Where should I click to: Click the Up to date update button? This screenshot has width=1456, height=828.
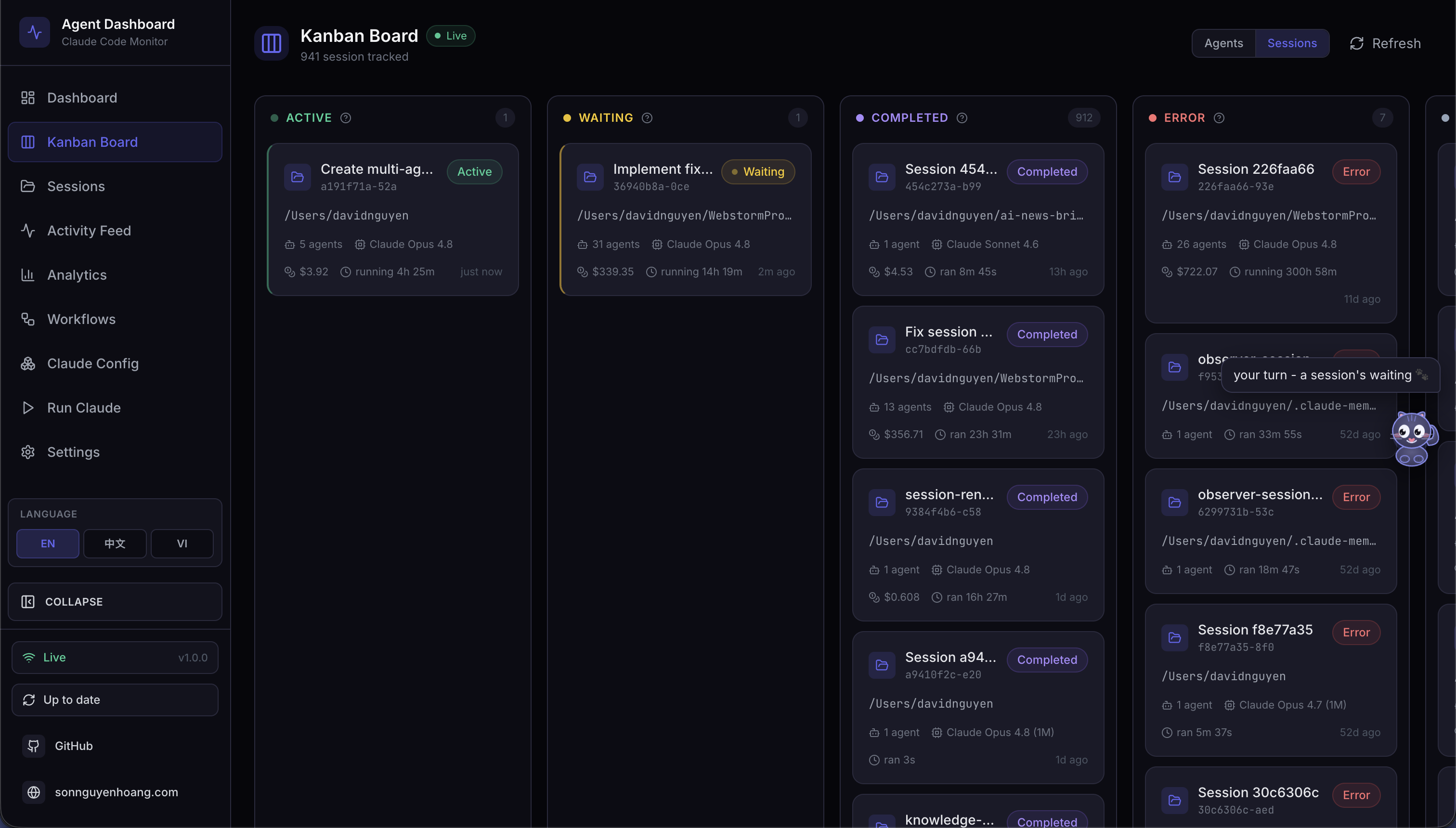pyautogui.click(x=115, y=699)
